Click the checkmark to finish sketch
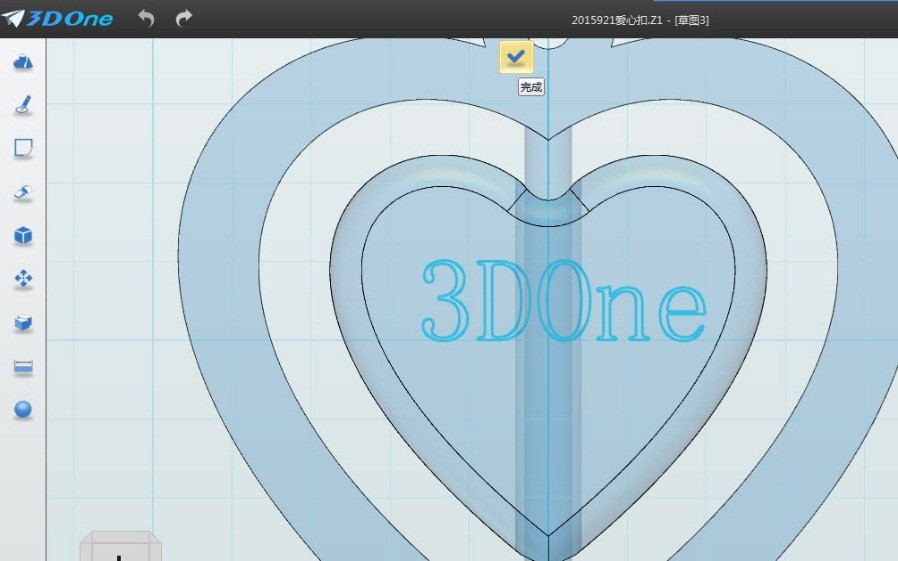The image size is (898, 561). click(x=516, y=58)
